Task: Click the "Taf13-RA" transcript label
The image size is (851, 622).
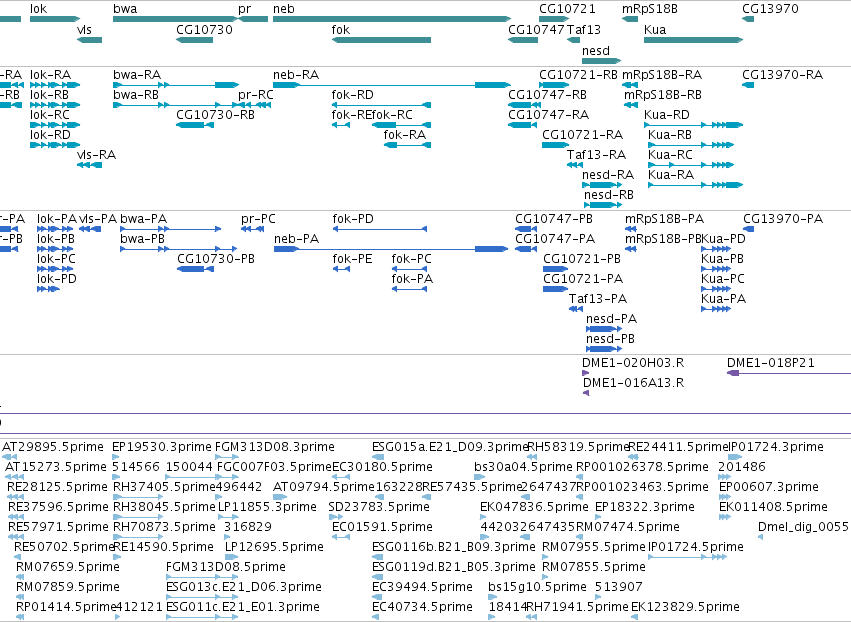Action: 596,155
